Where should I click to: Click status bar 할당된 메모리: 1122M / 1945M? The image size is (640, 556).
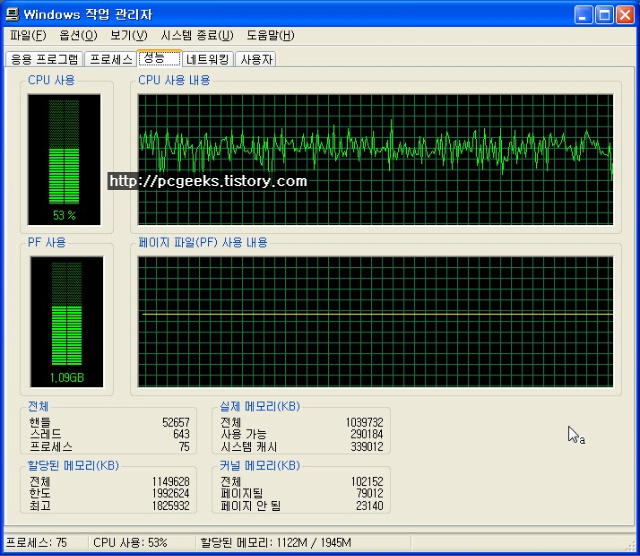coord(276,543)
